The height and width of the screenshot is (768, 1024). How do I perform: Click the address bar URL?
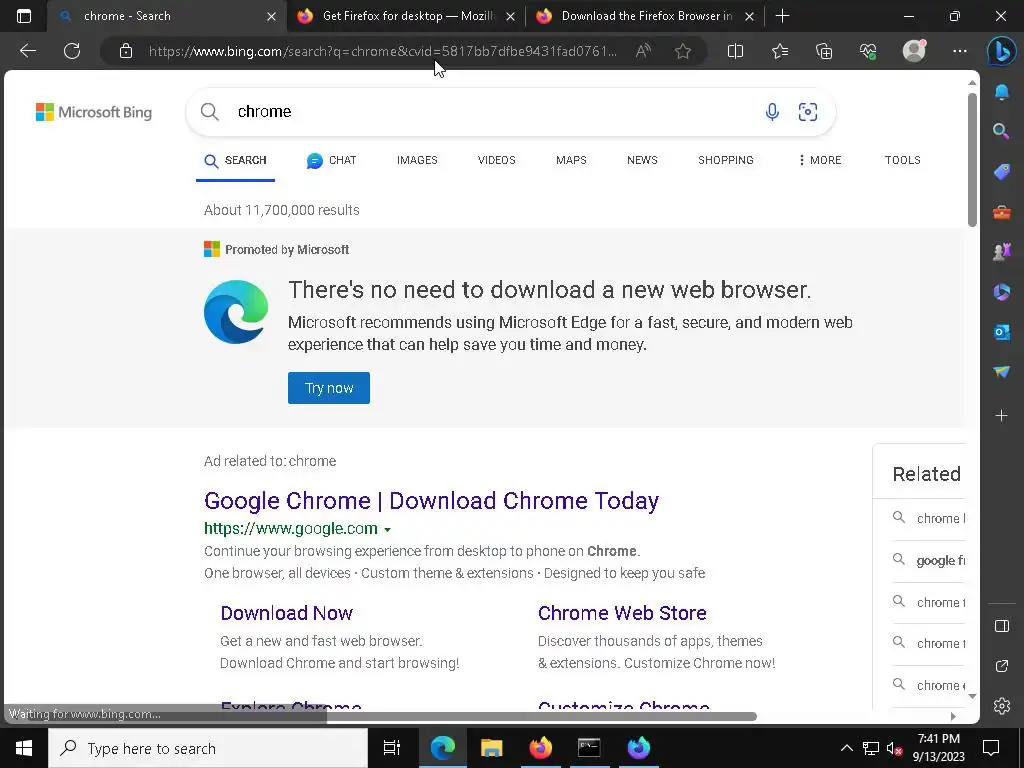click(383, 51)
